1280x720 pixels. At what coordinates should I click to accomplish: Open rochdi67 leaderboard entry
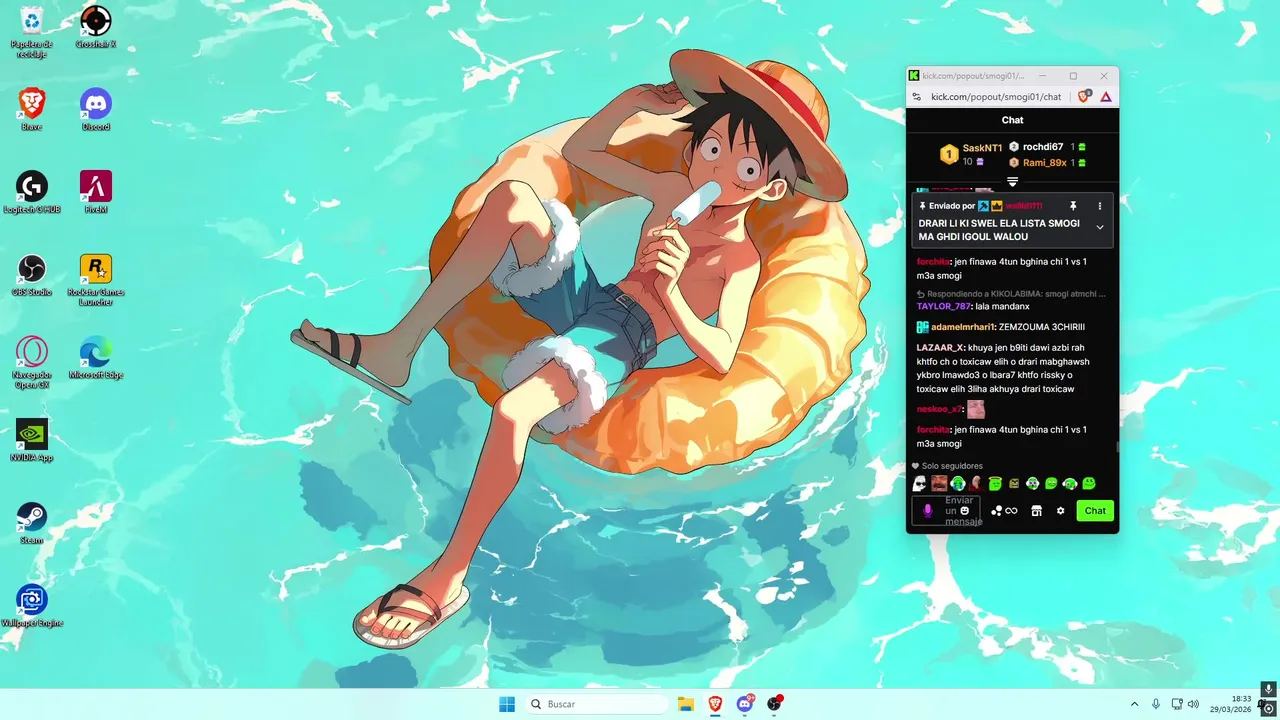tap(1047, 147)
